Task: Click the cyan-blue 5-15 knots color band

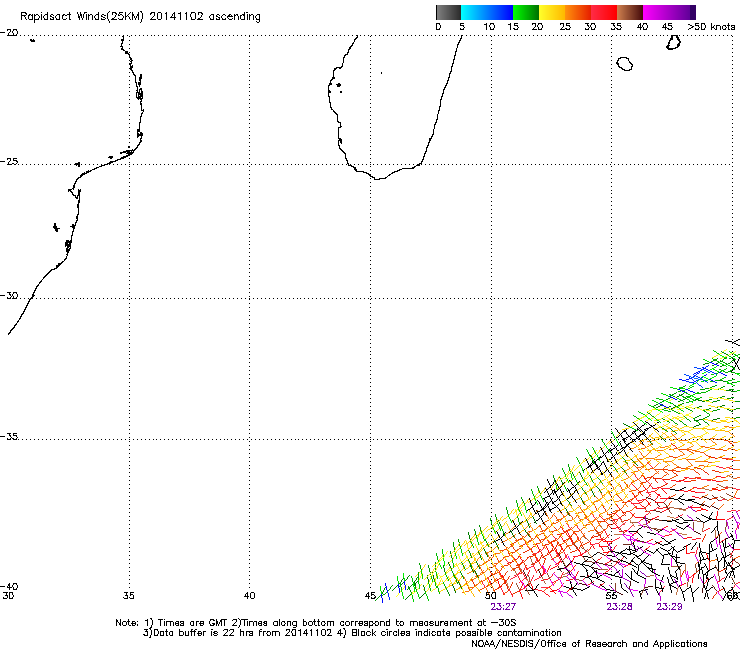Action: point(487,12)
